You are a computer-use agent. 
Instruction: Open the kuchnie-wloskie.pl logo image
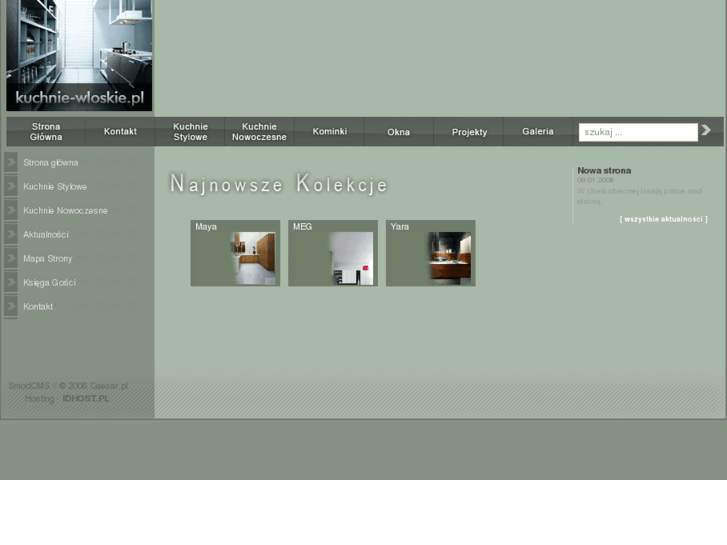pos(79,55)
